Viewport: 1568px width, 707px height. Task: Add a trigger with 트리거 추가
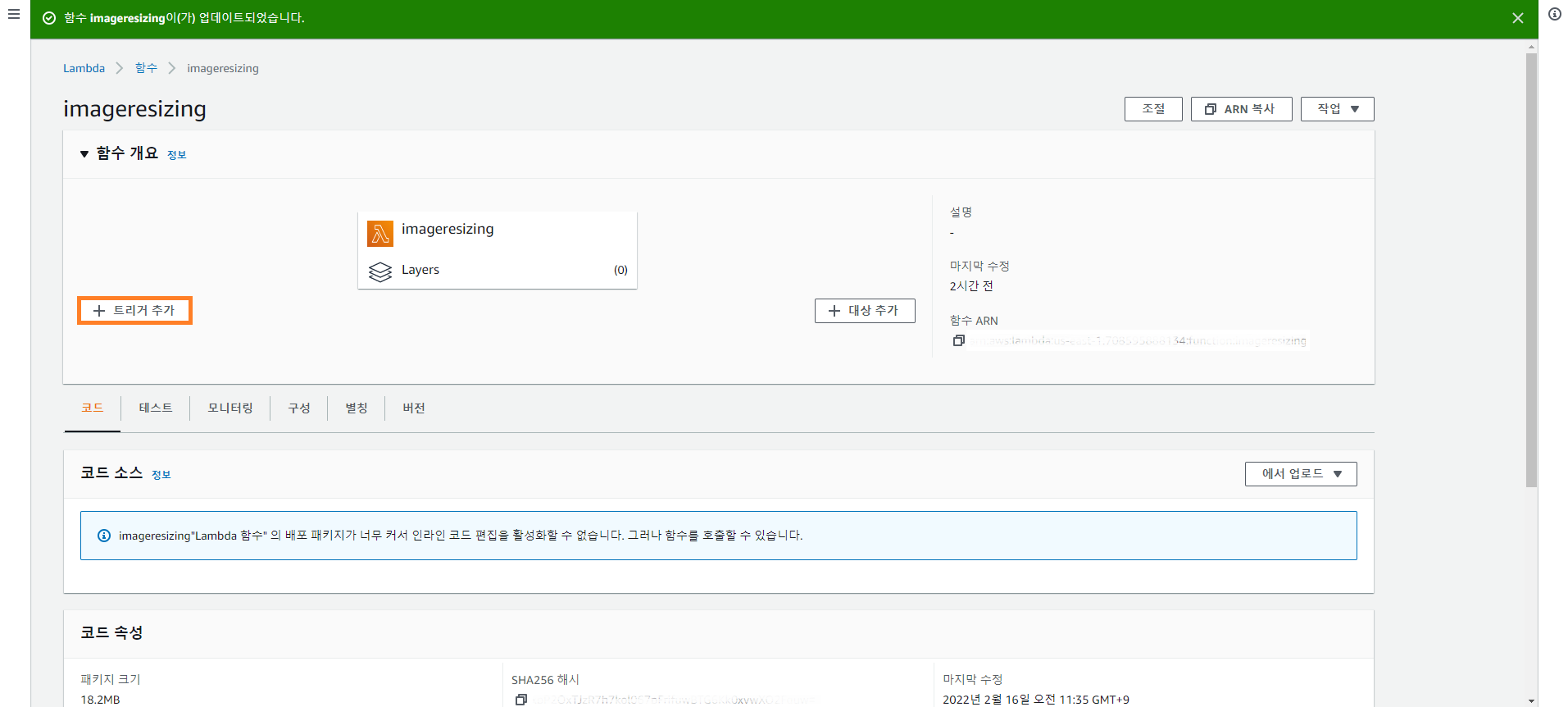click(x=134, y=311)
